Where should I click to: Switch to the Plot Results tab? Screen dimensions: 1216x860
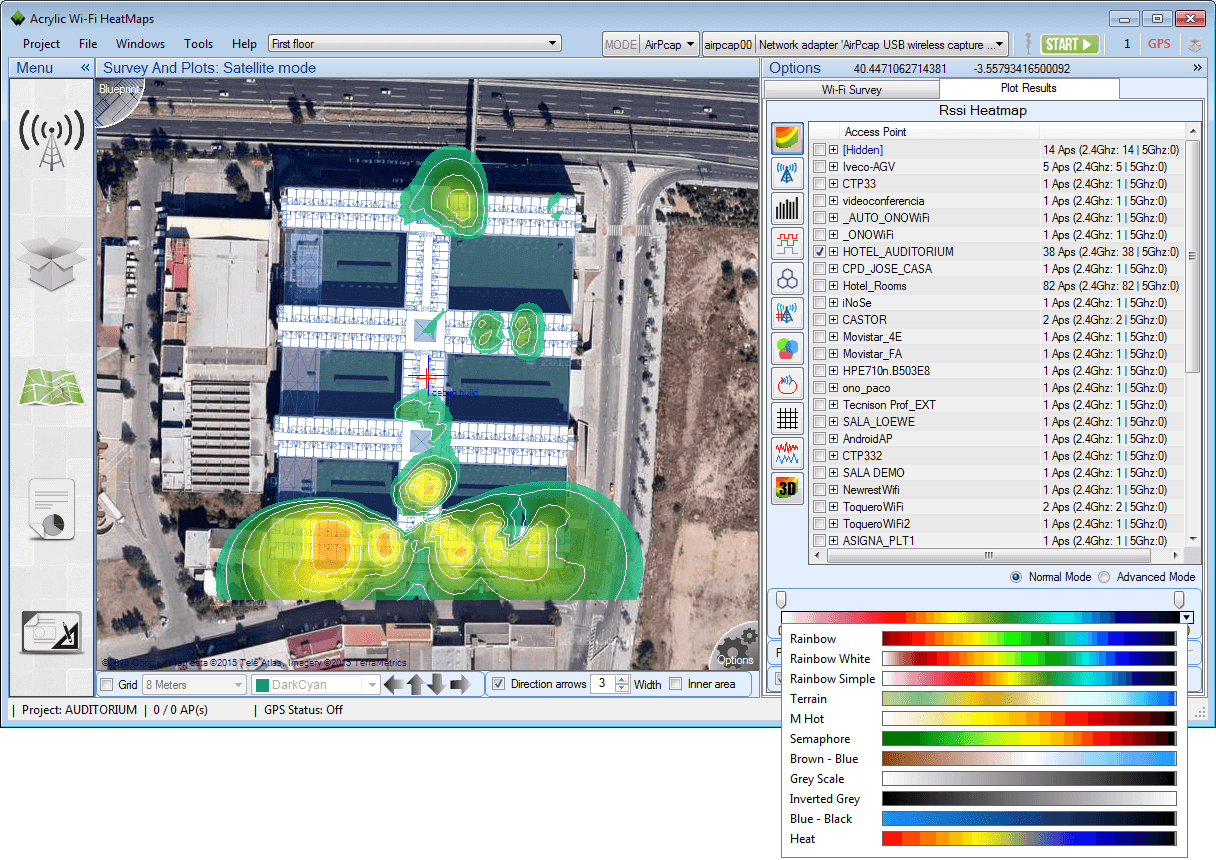[x=1029, y=88]
